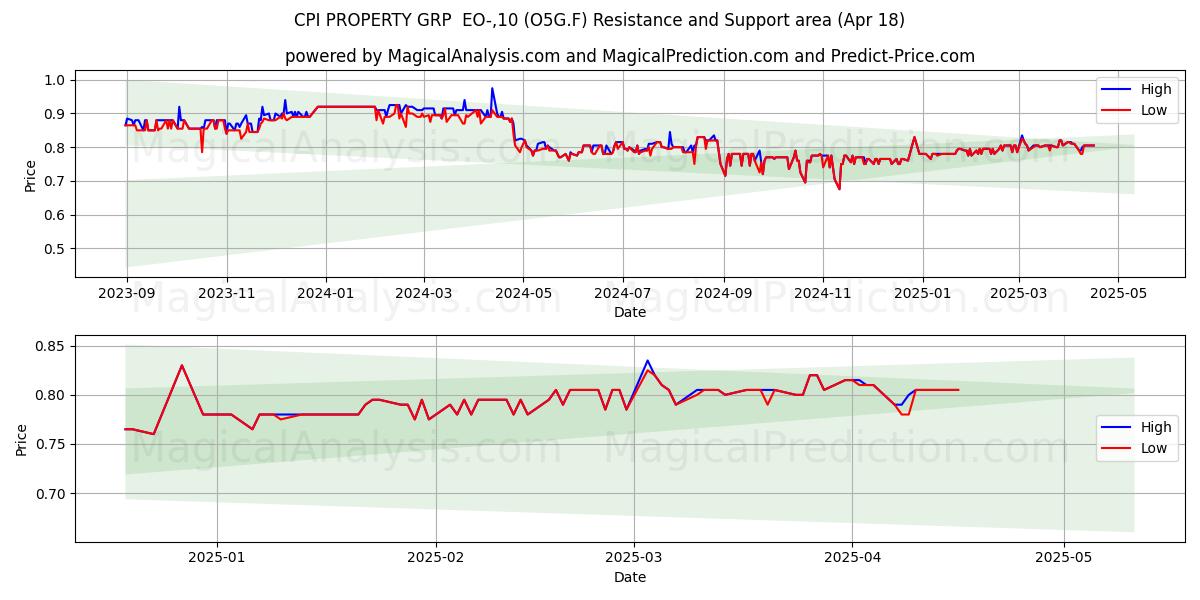Click the lower chart's '2025-05' date label
This screenshot has height=600, width=1200.
click(x=1065, y=559)
